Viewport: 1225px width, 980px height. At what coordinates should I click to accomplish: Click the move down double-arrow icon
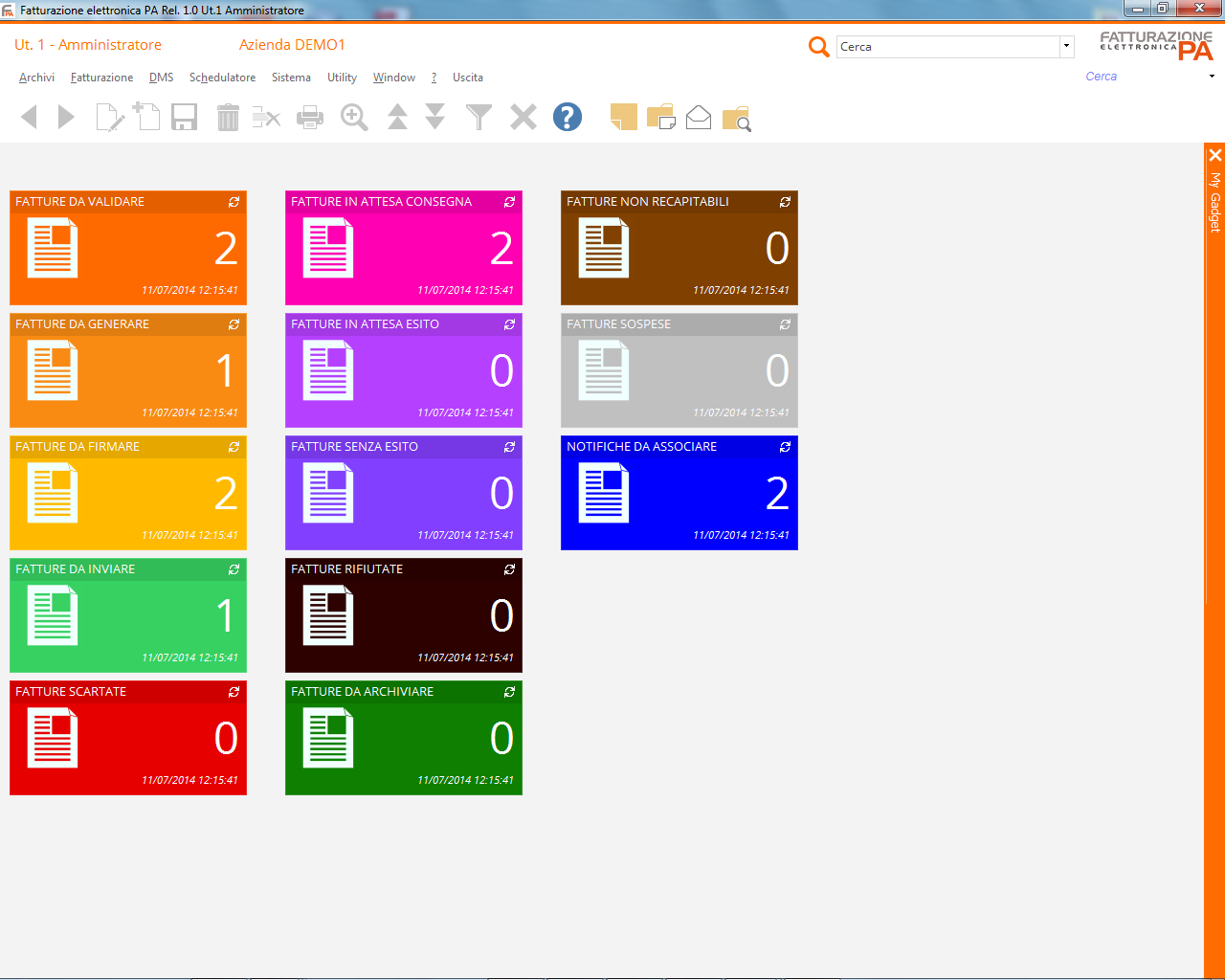pyautogui.click(x=434, y=117)
